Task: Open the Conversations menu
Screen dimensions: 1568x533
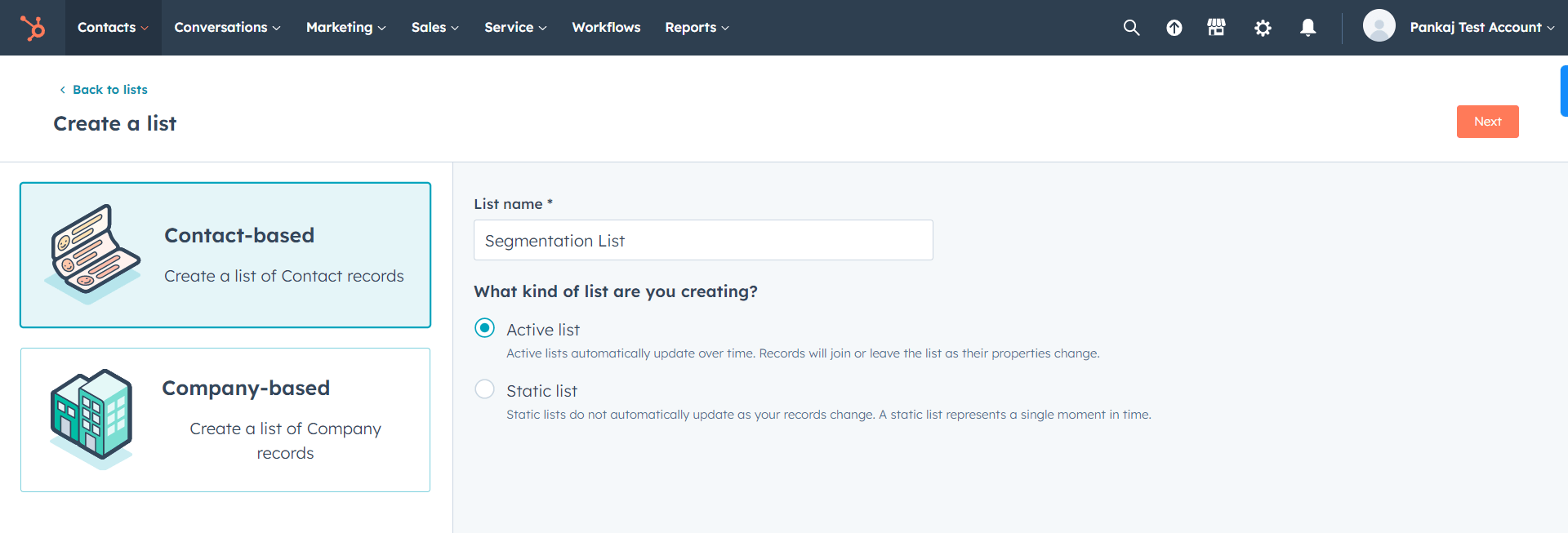Action: point(227,28)
